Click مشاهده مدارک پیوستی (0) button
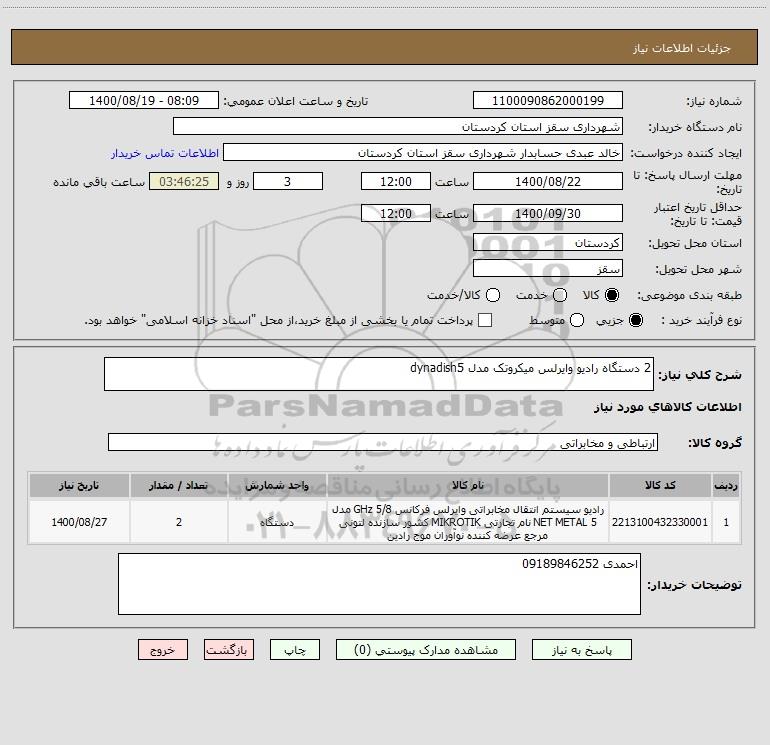The width and height of the screenshot is (770, 745). coord(426,650)
